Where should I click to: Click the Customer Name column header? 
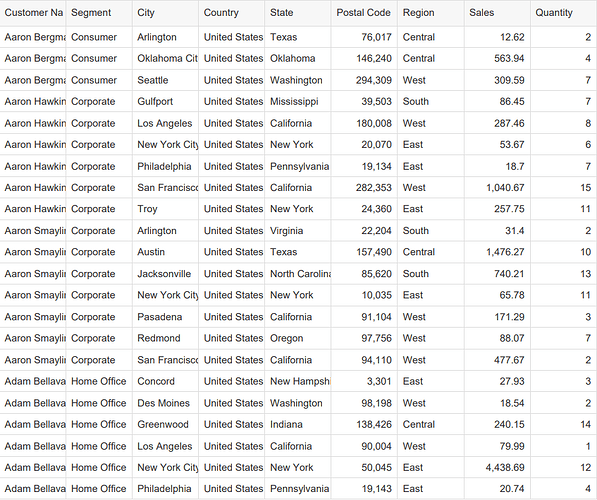33,13
